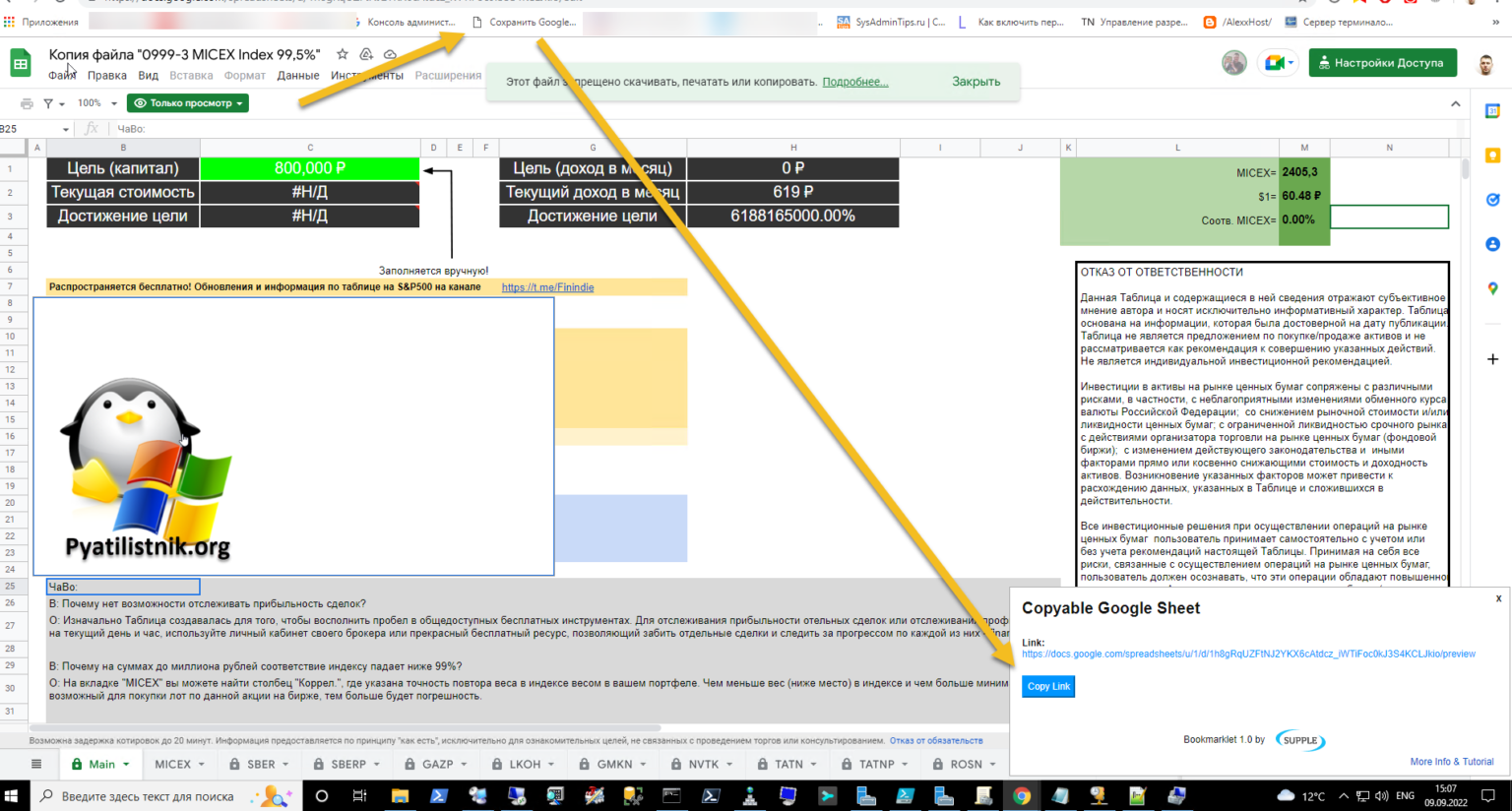Image resolution: width=1512 pixels, height=811 pixels.
Task: Open the Google Tasks side panel icon
Action: [x=1492, y=200]
